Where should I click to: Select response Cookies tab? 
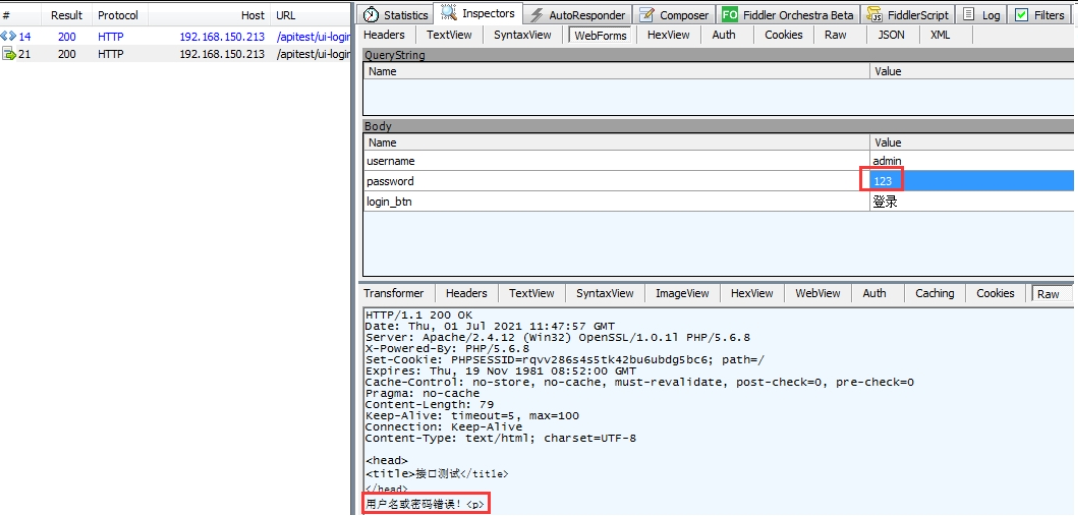[x=996, y=293]
